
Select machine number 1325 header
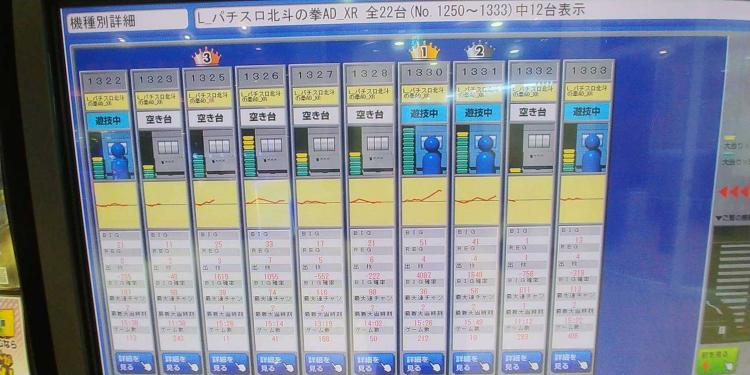pyautogui.click(x=208, y=77)
